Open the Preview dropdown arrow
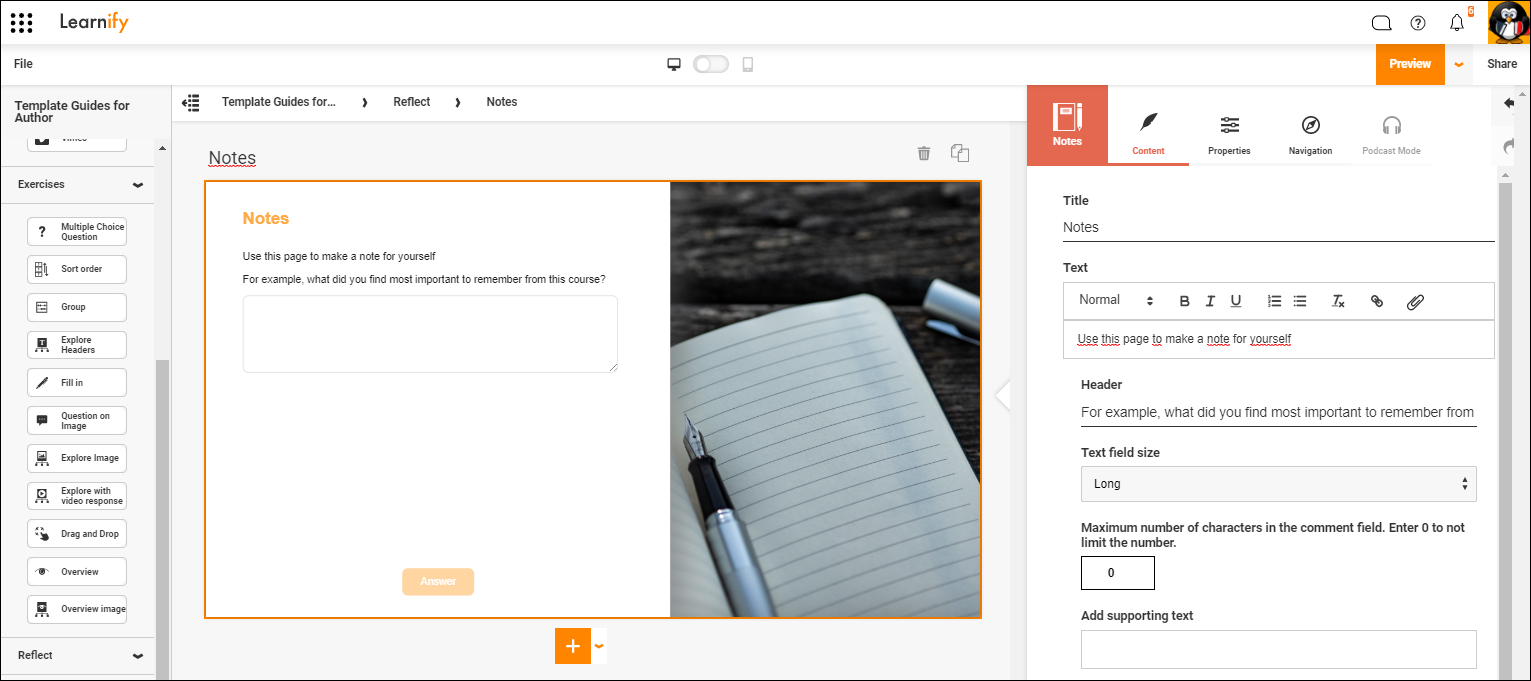 coord(1459,64)
